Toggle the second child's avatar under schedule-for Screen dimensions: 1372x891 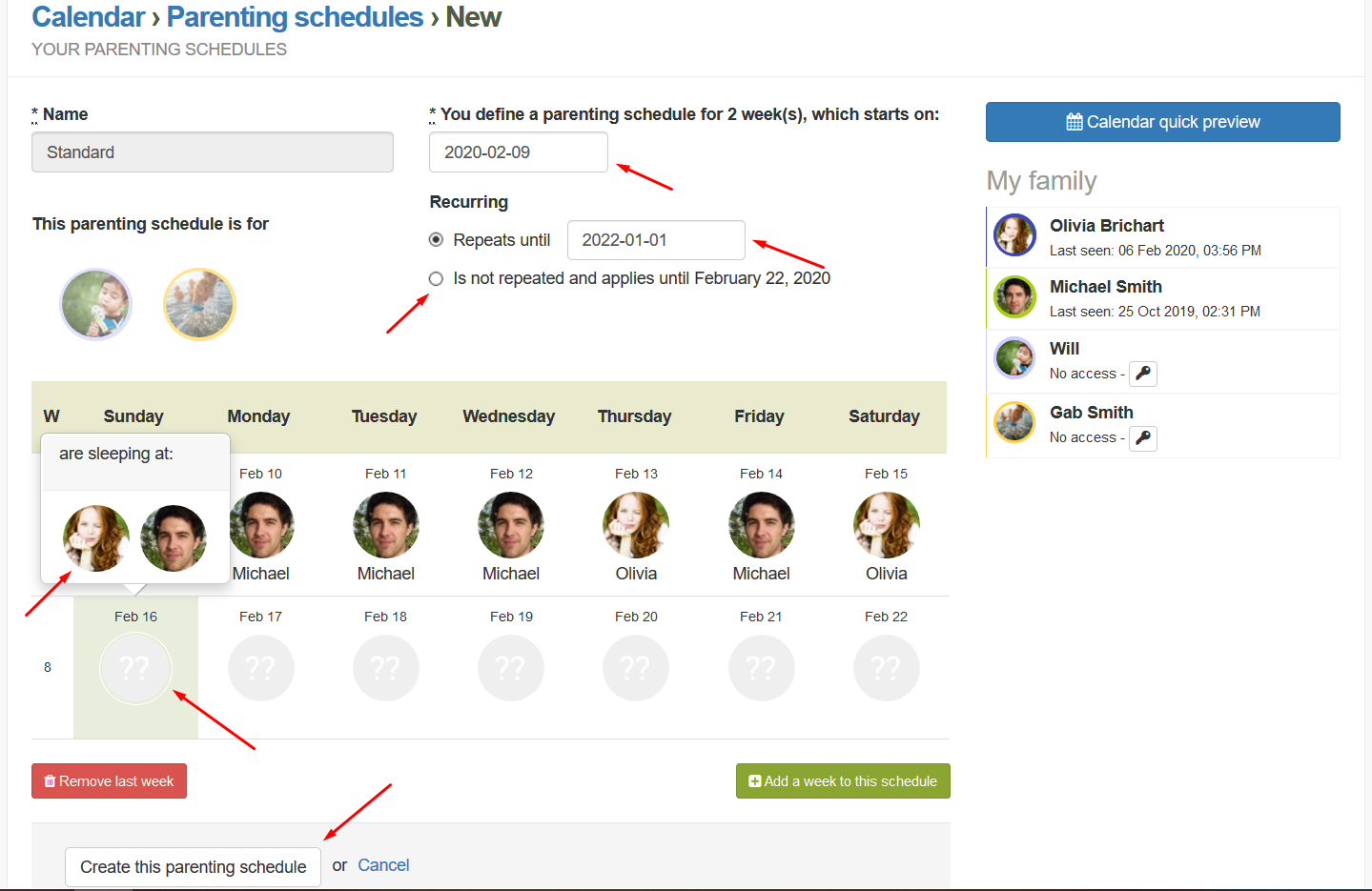(199, 305)
